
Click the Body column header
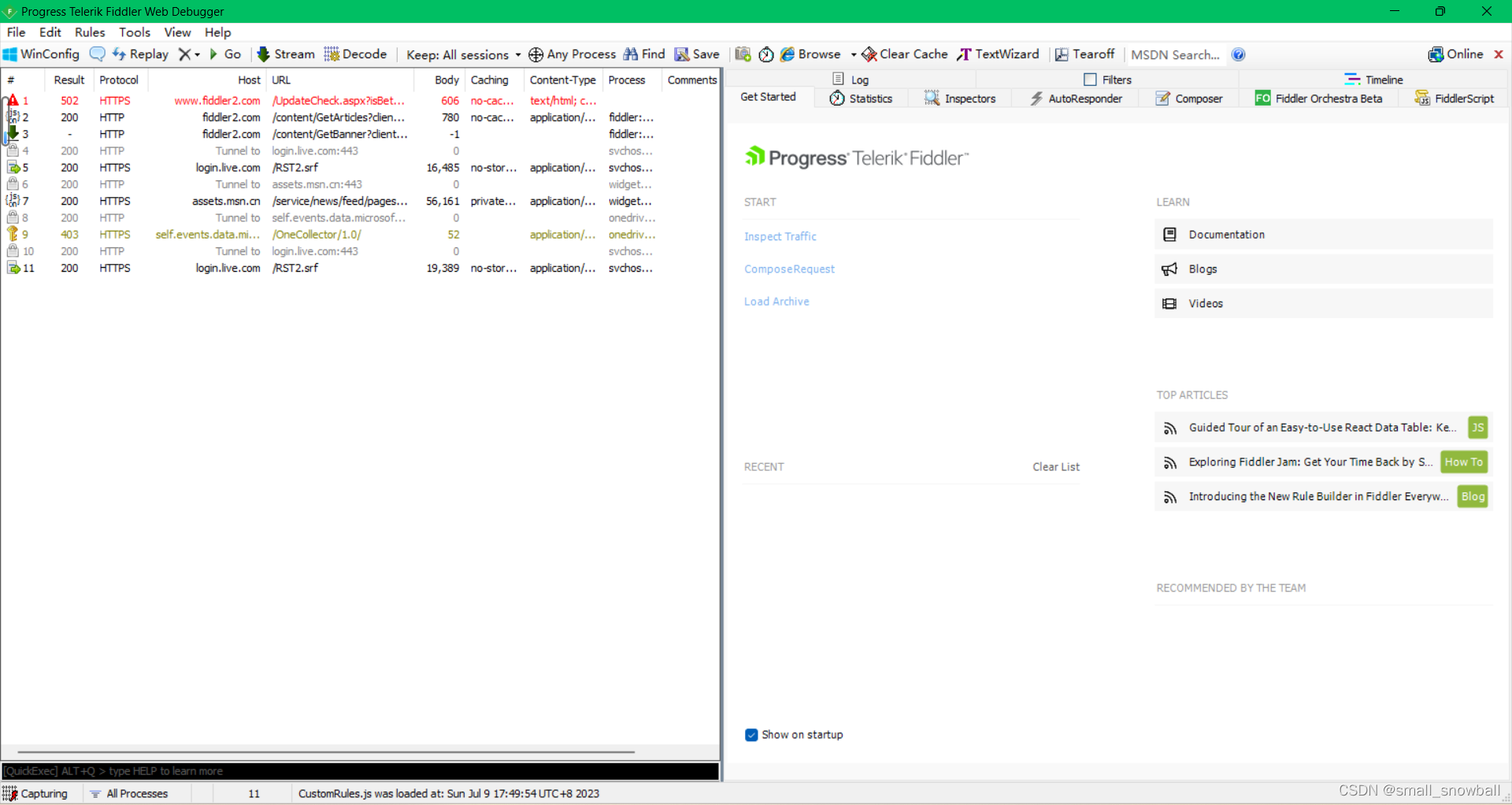click(x=440, y=80)
